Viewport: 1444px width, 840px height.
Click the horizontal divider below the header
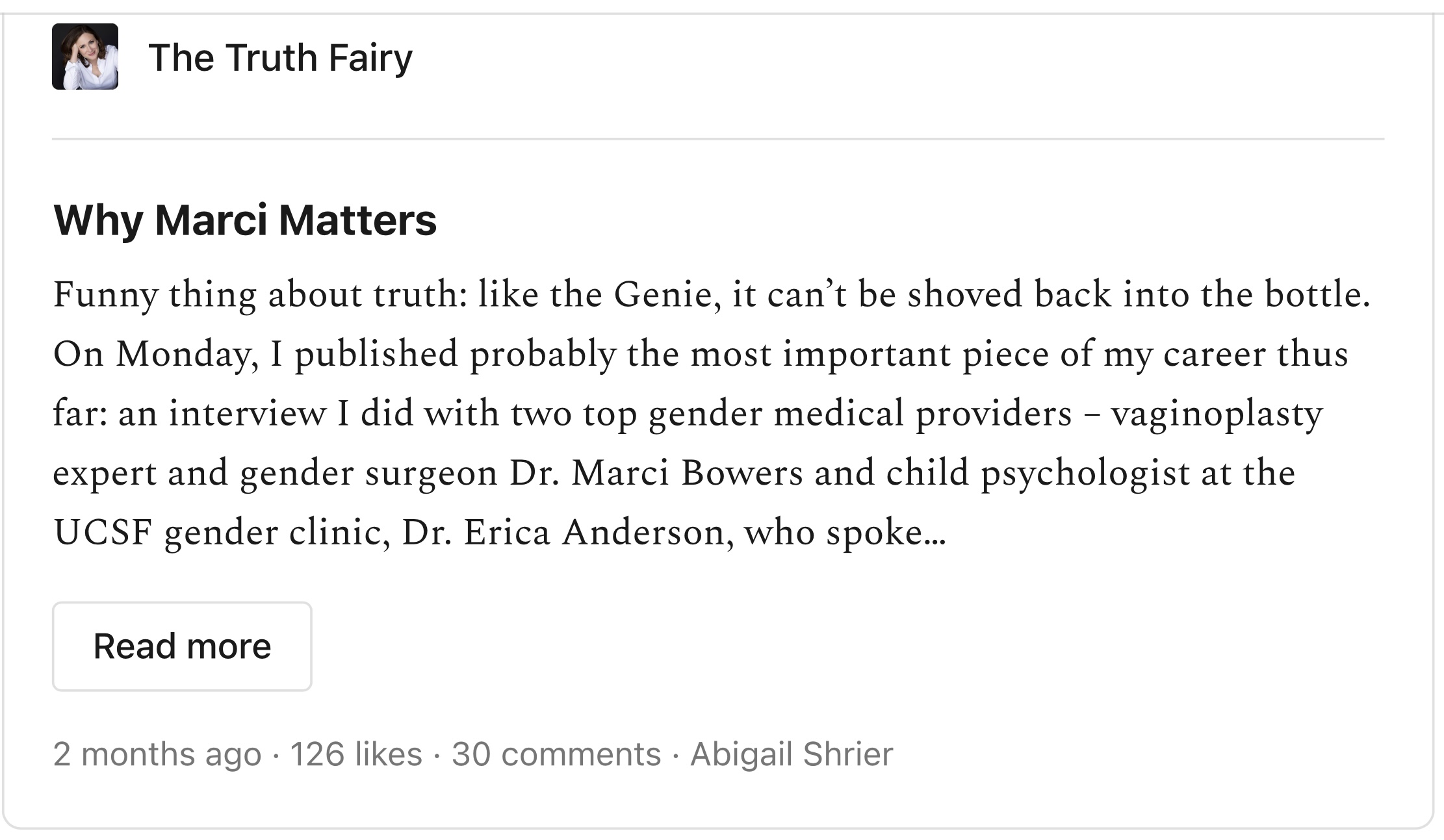point(718,138)
